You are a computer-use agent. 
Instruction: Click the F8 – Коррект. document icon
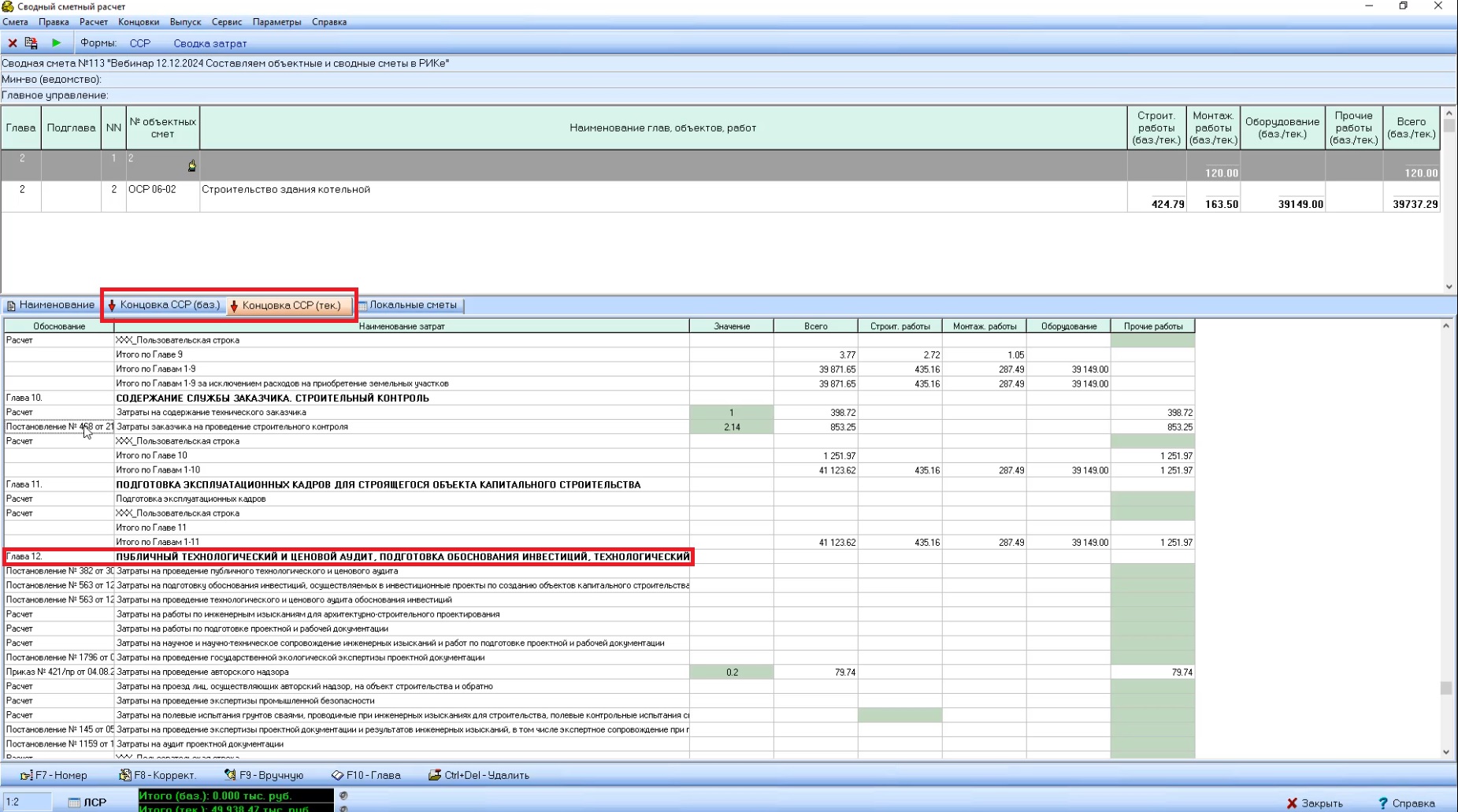[124, 776]
